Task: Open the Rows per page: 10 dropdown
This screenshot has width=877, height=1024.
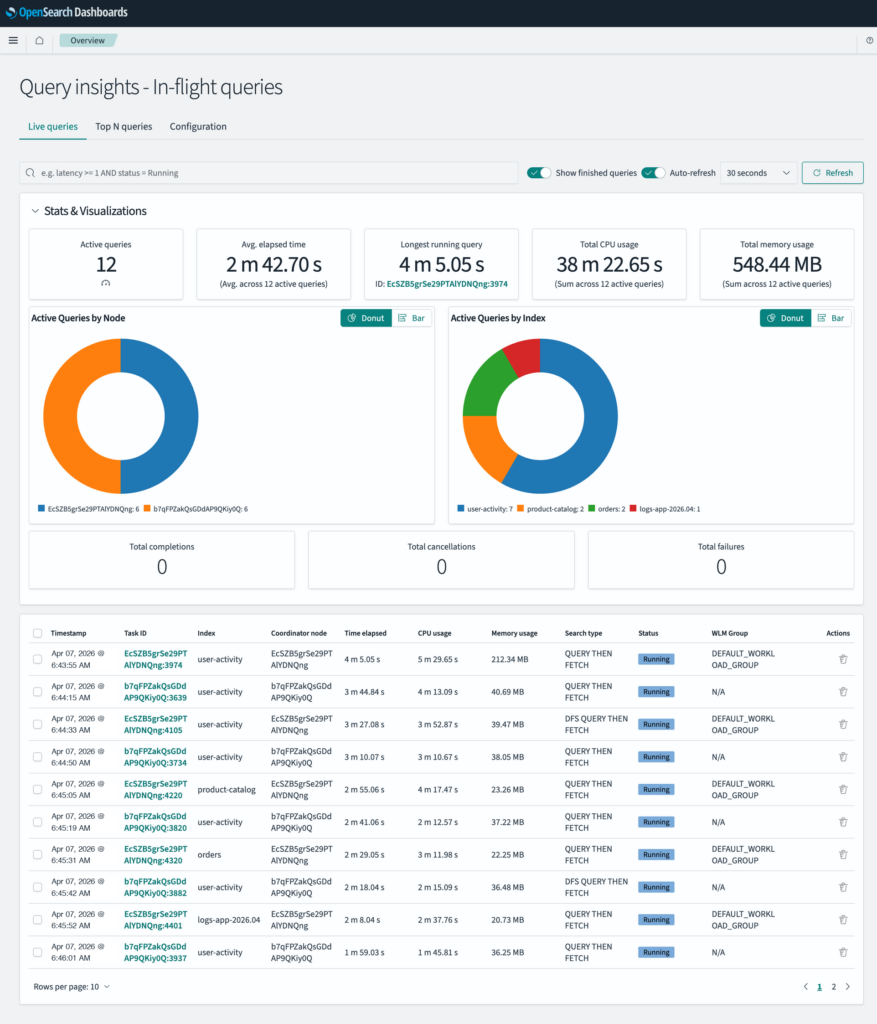Action: 72,987
